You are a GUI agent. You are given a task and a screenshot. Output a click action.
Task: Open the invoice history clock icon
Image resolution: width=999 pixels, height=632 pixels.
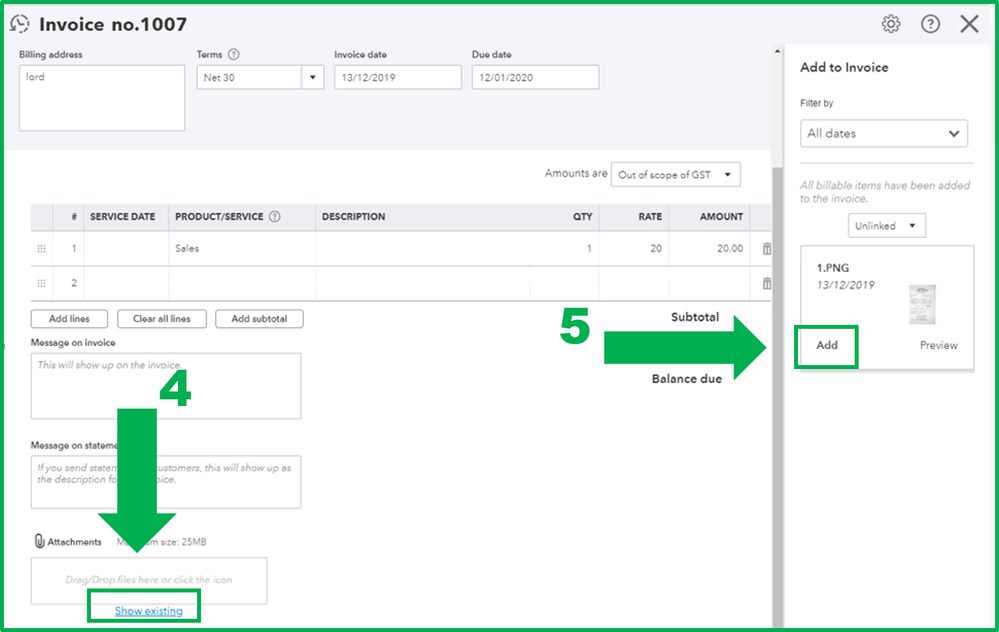(x=20, y=24)
